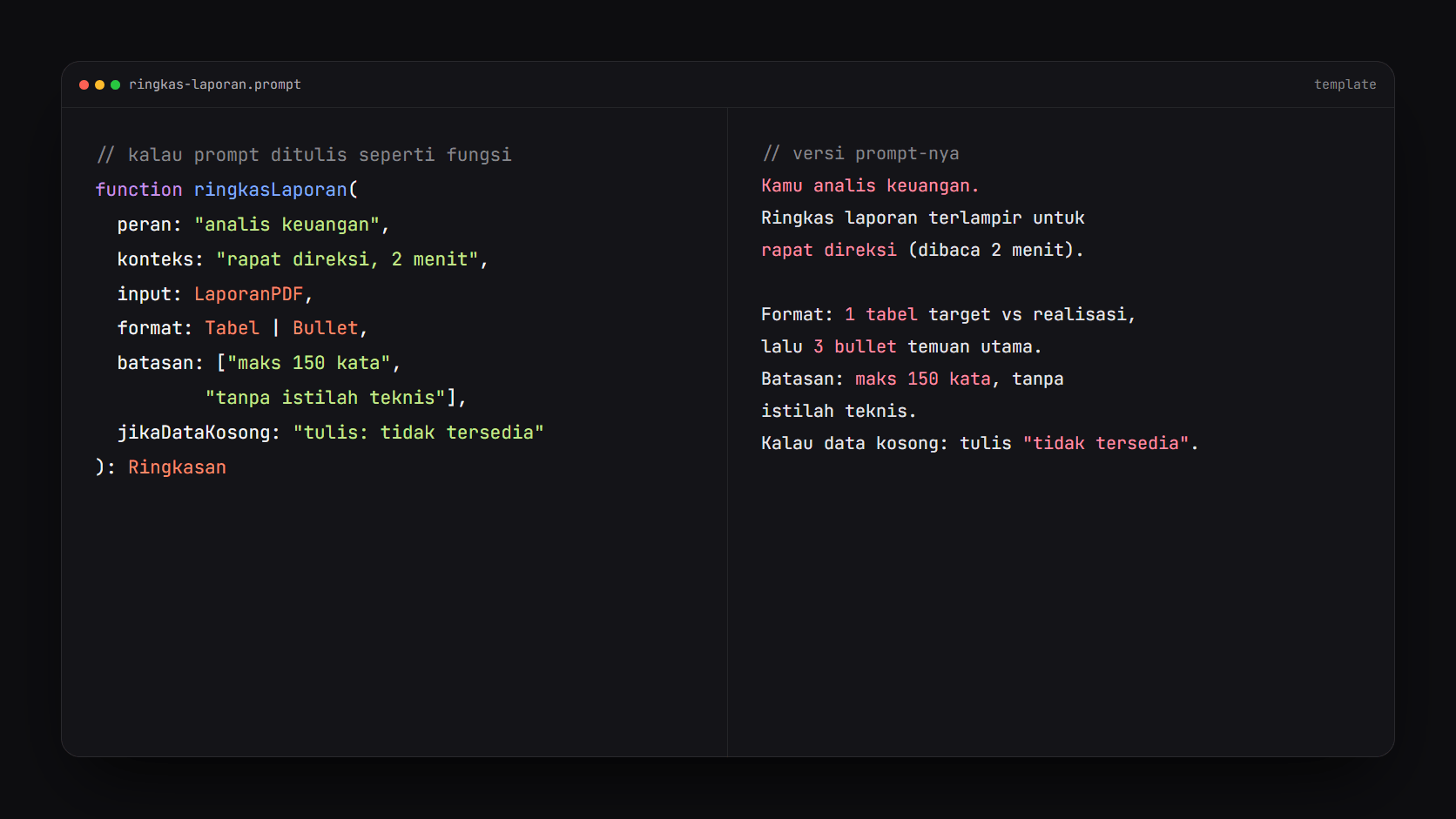
Task: Click the string "maks 150 kata"
Action: [309, 363]
